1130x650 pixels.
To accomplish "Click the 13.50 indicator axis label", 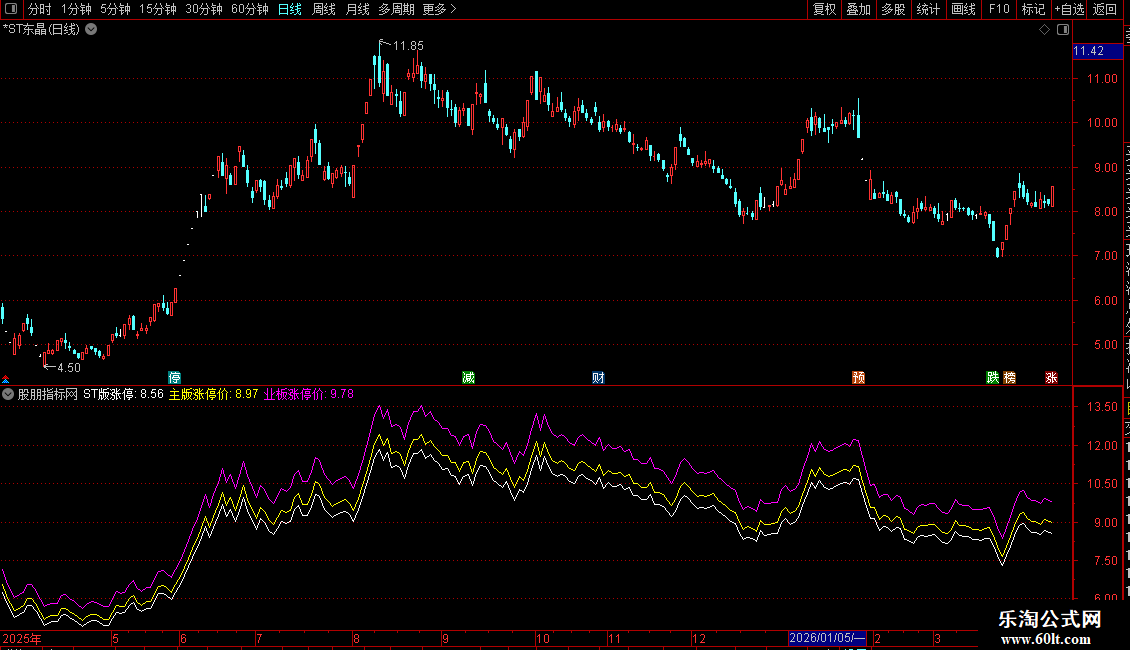I will pyautogui.click(x=1102, y=407).
